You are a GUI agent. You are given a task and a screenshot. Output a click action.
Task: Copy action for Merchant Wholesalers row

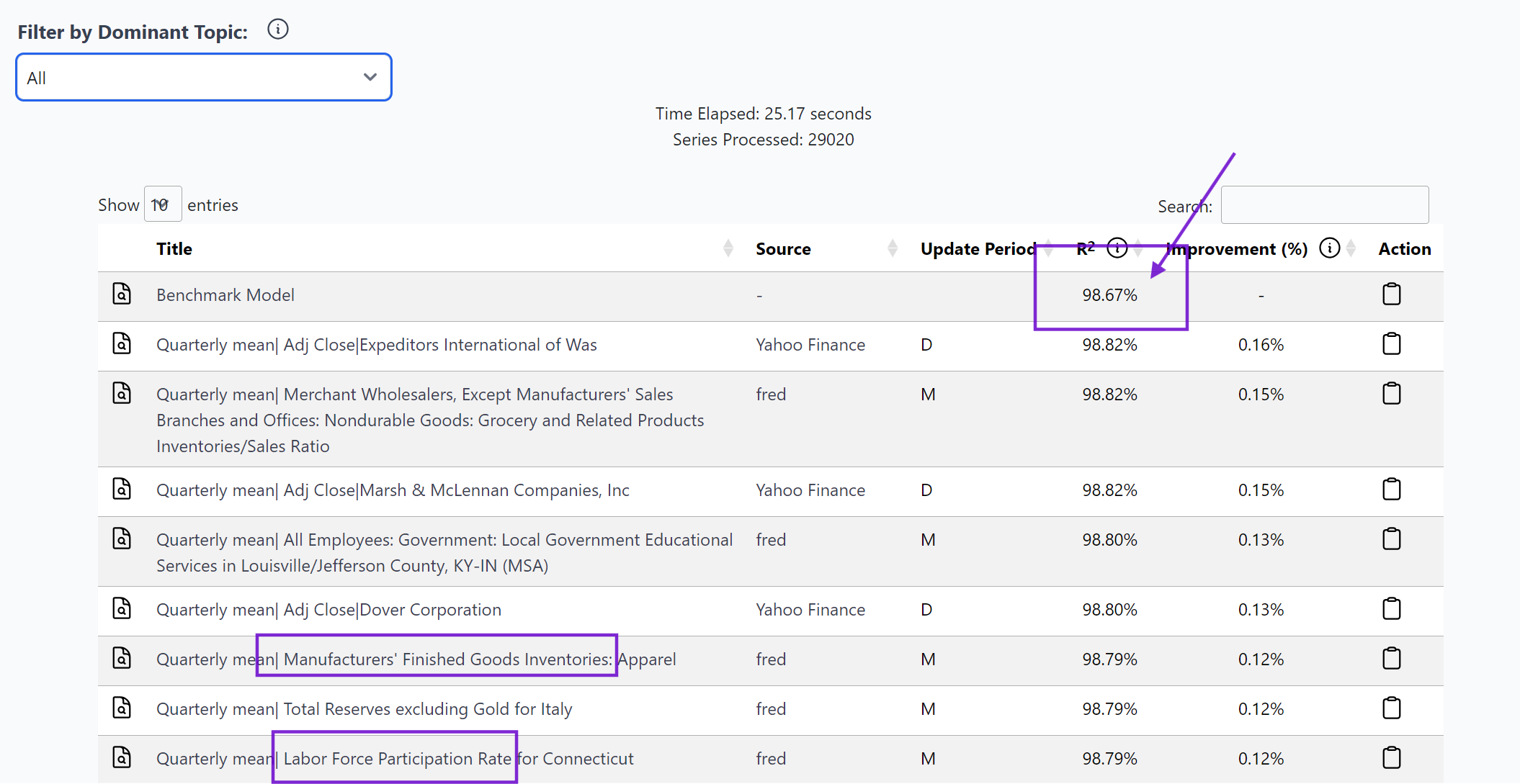1391,393
